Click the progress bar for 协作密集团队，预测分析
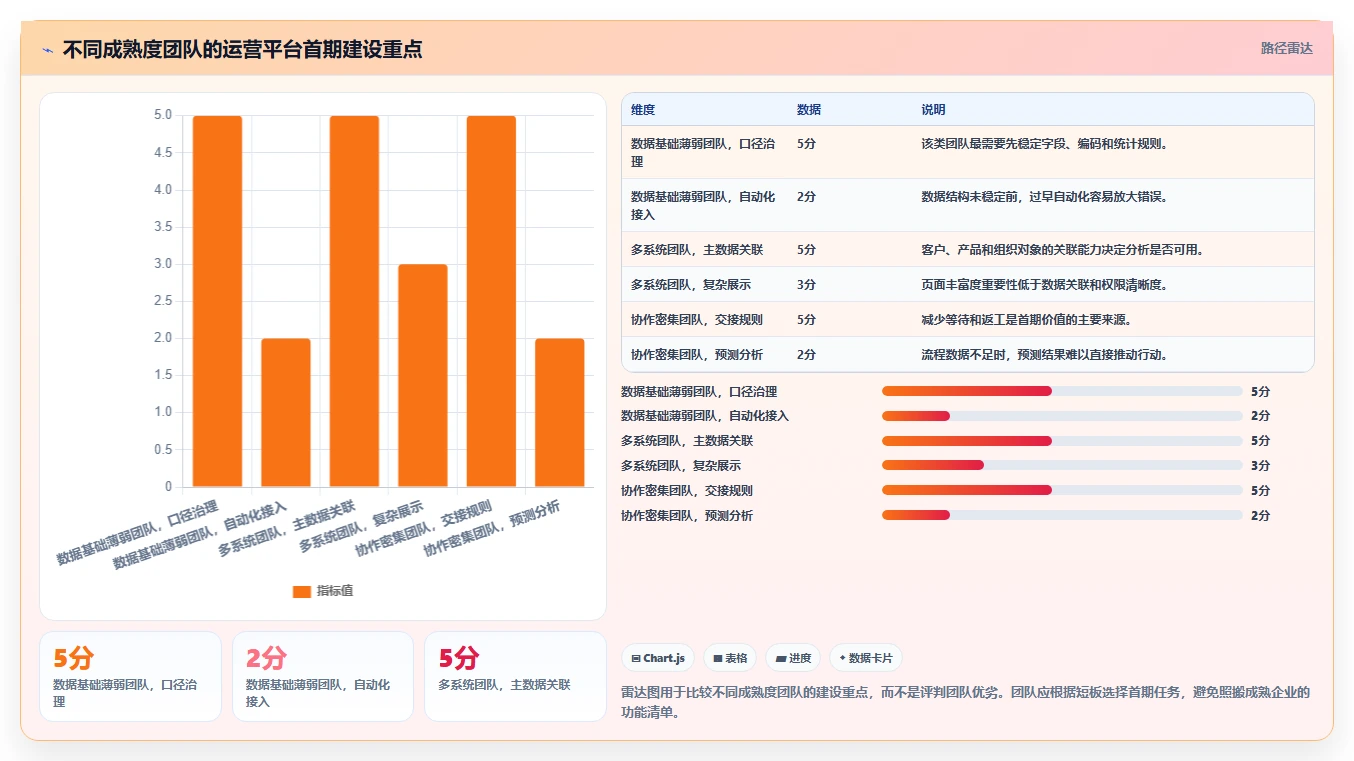The image size is (1354, 761). pos(1062,516)
